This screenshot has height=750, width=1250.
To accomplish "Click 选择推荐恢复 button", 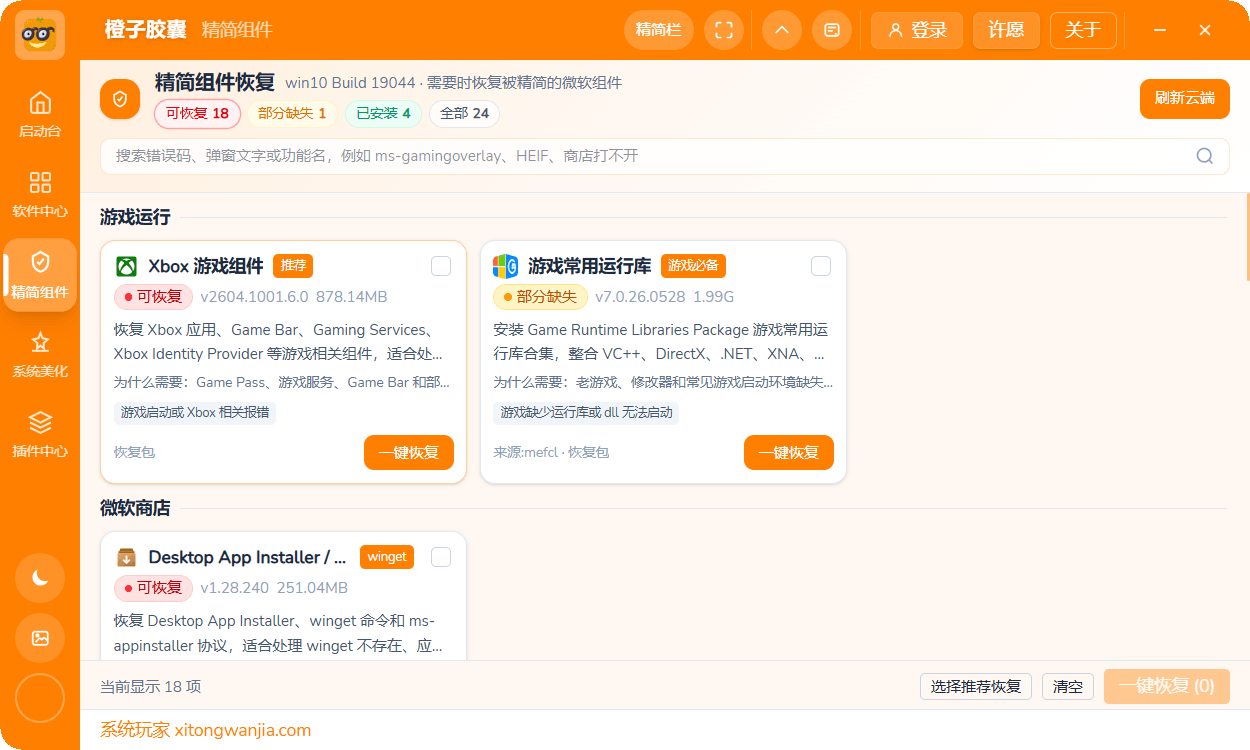I will (976, 687).
